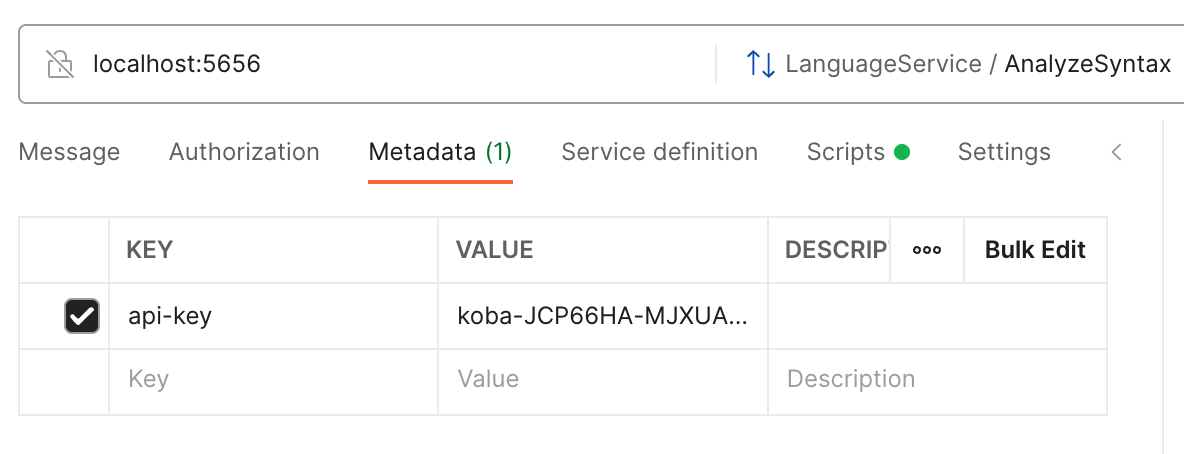Uncheck the api-key metadata checkbox
The image size is (1184, 454).
point(82,316)
